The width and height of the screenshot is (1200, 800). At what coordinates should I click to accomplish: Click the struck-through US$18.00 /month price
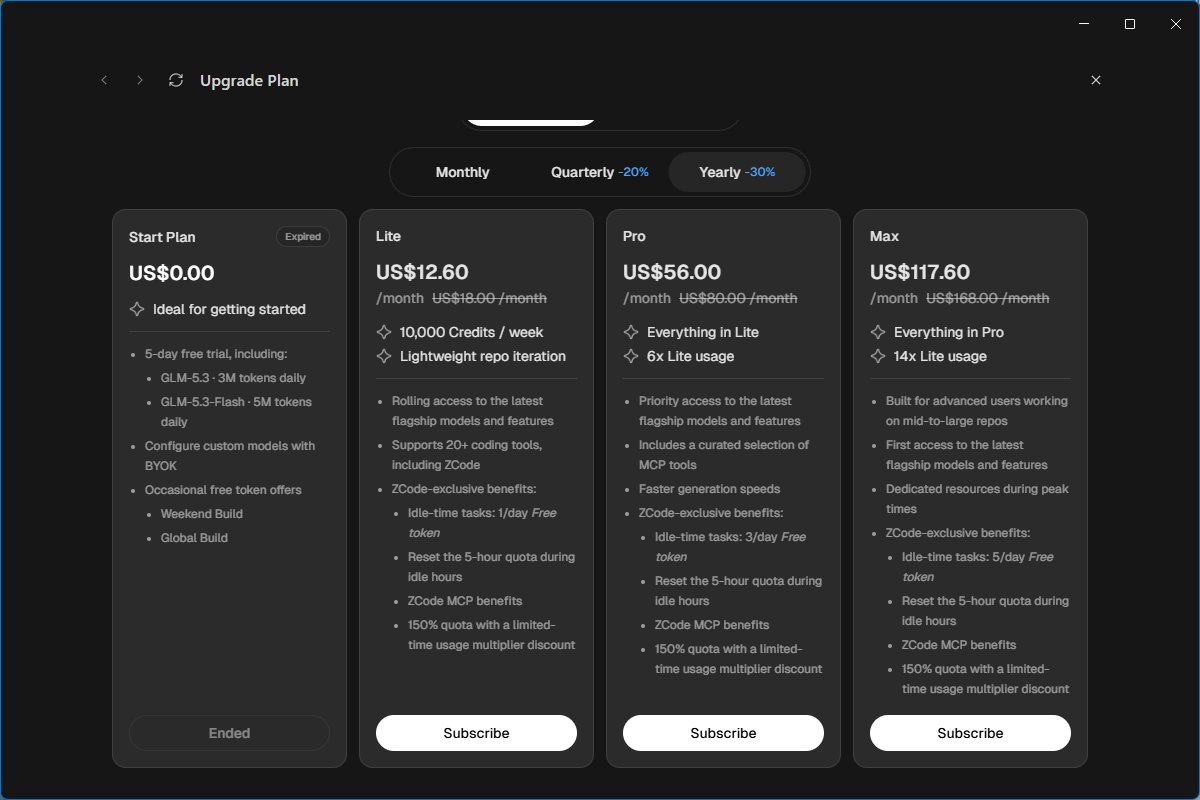pos(489,298)
